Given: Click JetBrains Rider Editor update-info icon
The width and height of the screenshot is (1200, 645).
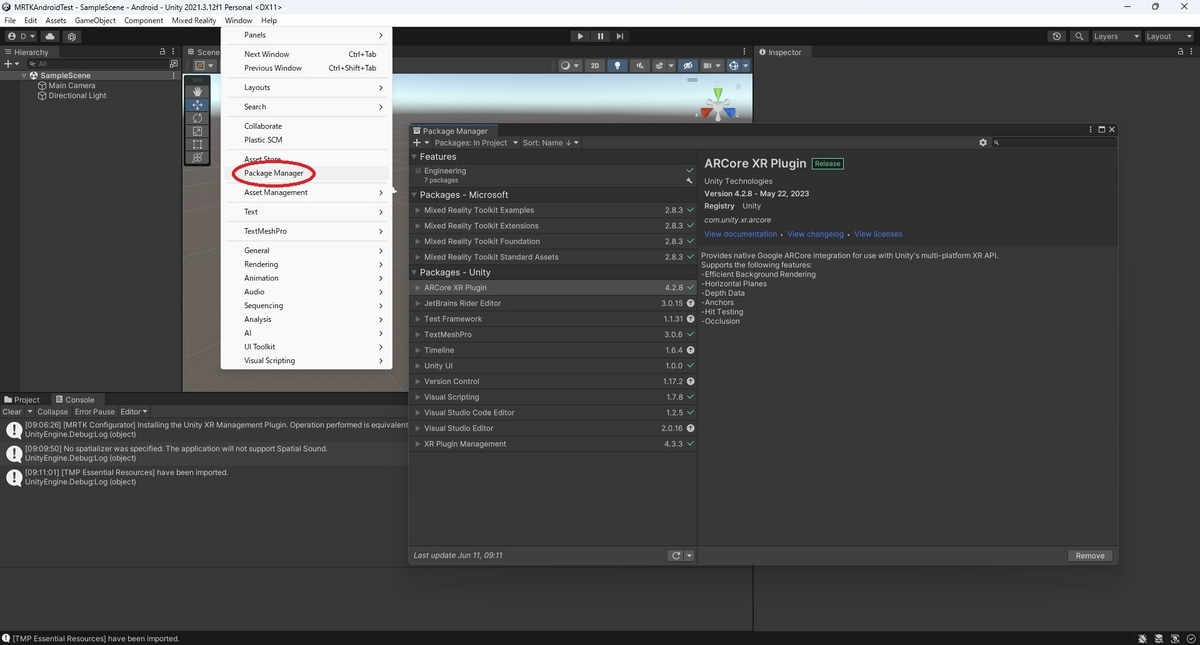Looking at the screenshot, I should point(690,303).
